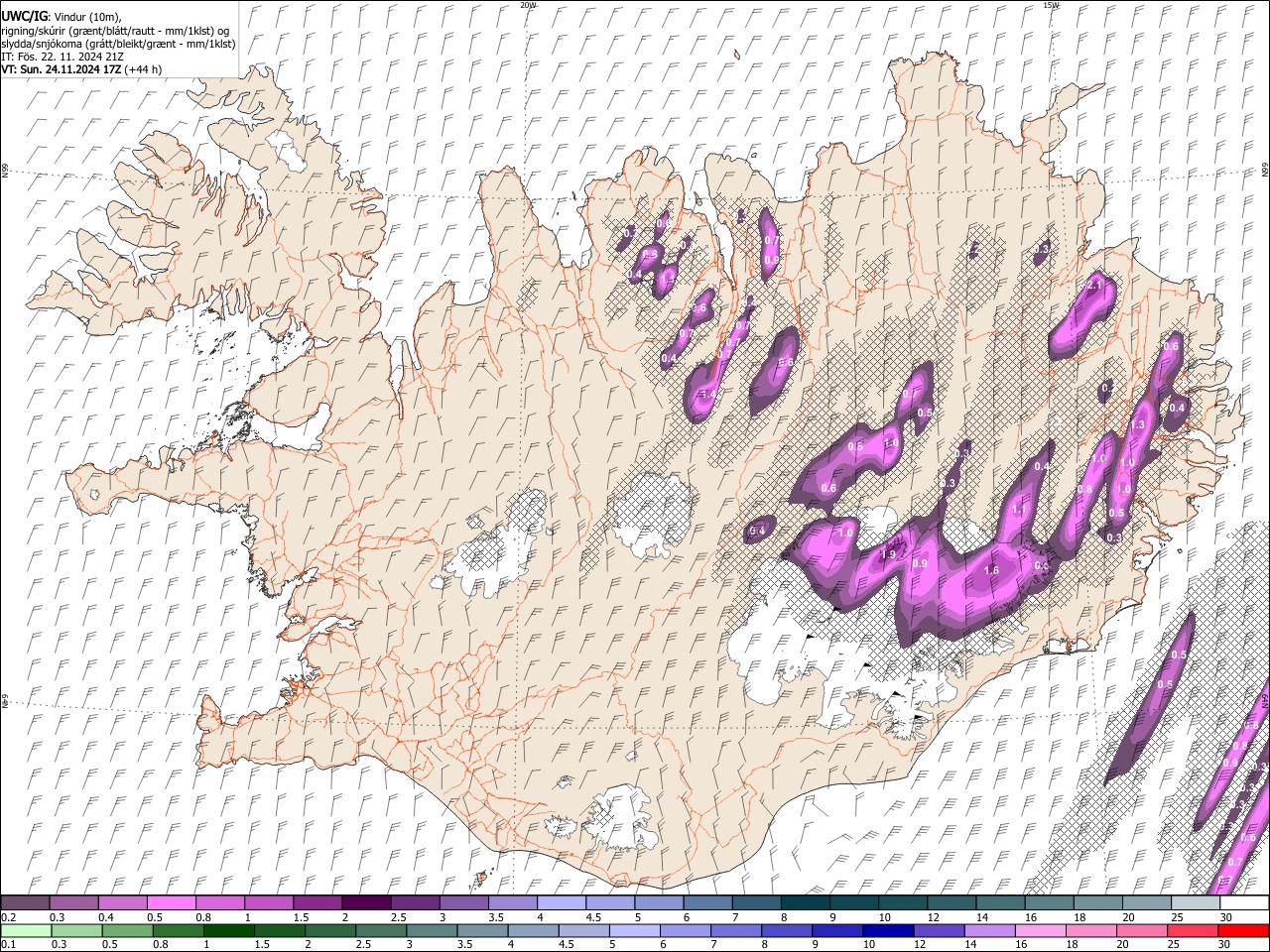Viewport: 1270px width, 952px height.
Task: Select top-row legend swatch between 2 and 2.5
Action: (x=365, y=903)
